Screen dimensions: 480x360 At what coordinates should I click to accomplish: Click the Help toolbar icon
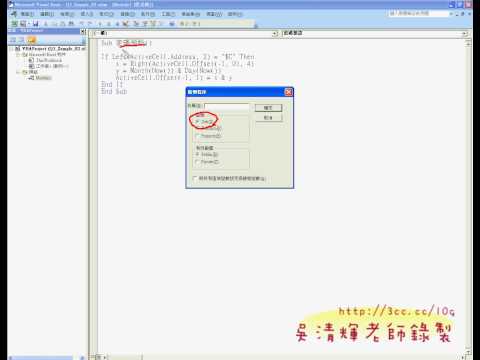tap(172, 24)
